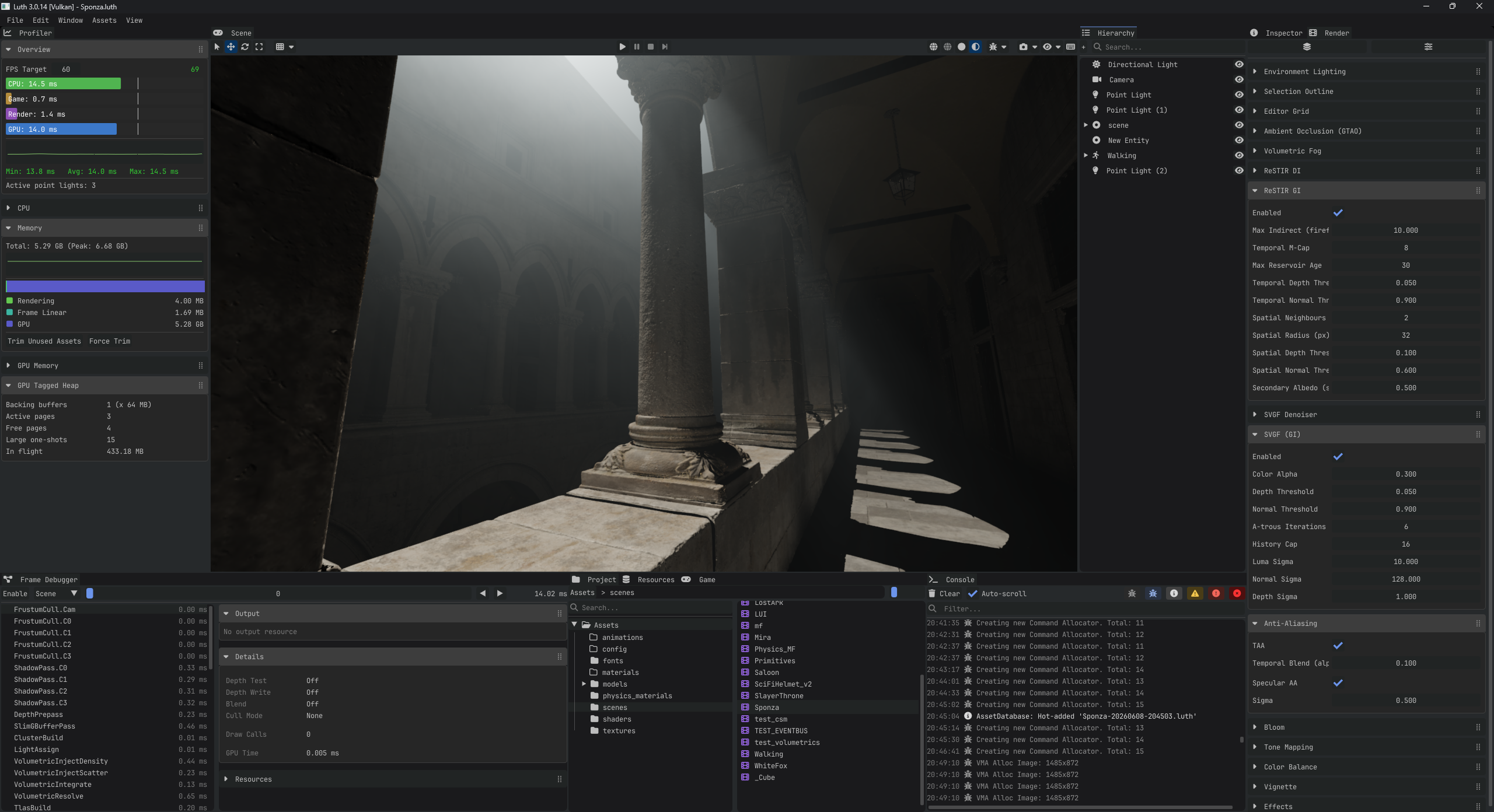Click the Hierarchy Search field
This screenshot has height=812, width=1494.
(1167, 47)
